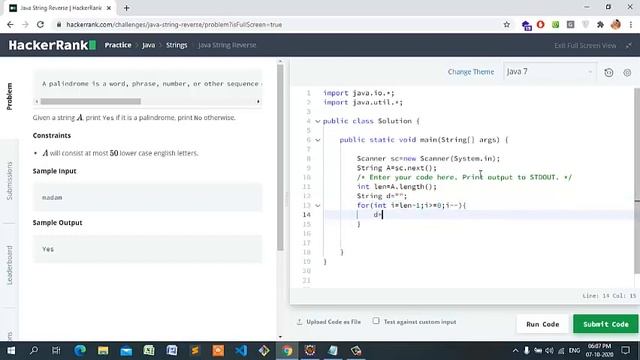The width and height of the screenshot is (640, 360).
Task: Click the problem panel scroll-down arrow
Action: pos(280,337)
